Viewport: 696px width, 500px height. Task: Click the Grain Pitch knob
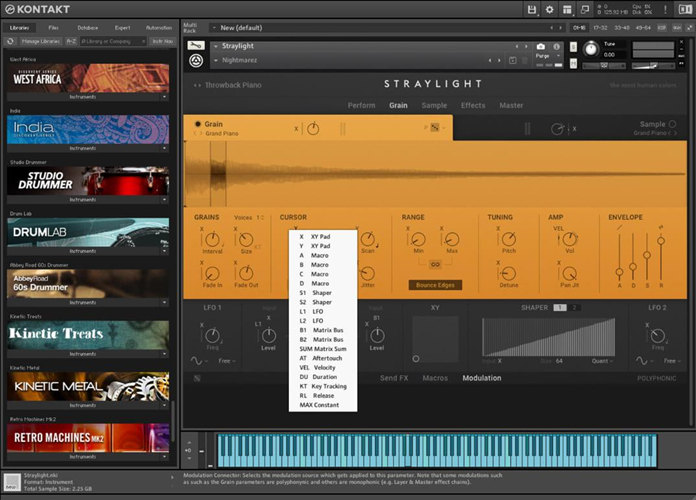pos(510,240)
